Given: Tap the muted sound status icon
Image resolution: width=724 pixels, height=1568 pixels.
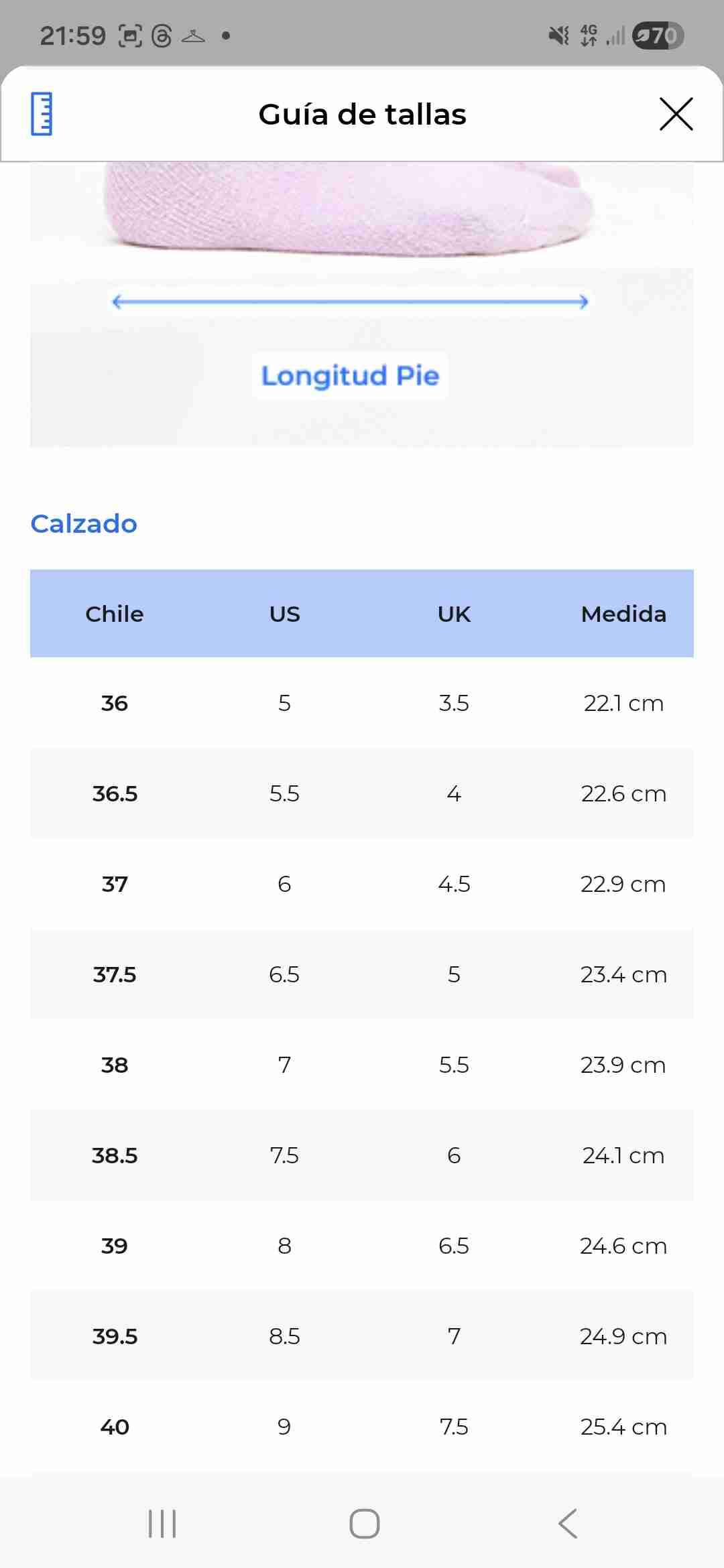Looking at the screenshot, I should 558,36.
